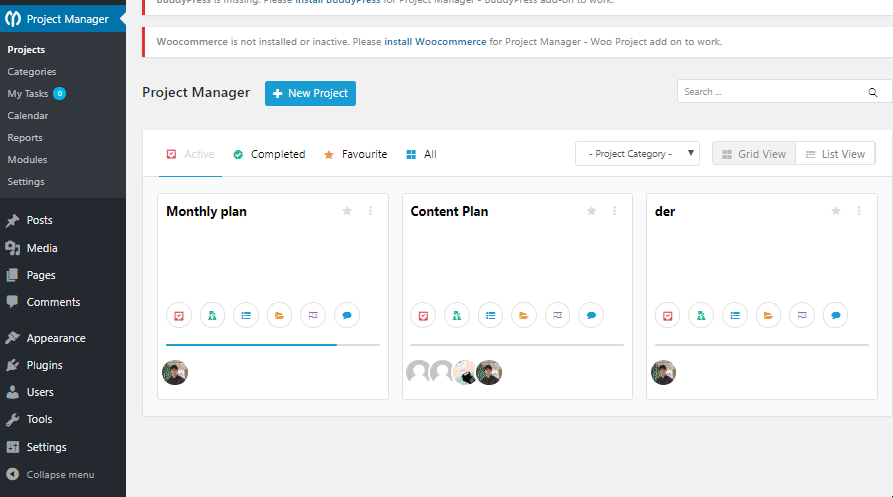Image resolution: width=893 pixels, height=497 pixels.
Task: Click the red checkmark tasks icon on Content Plan
Action: click(x=423, y=315)
